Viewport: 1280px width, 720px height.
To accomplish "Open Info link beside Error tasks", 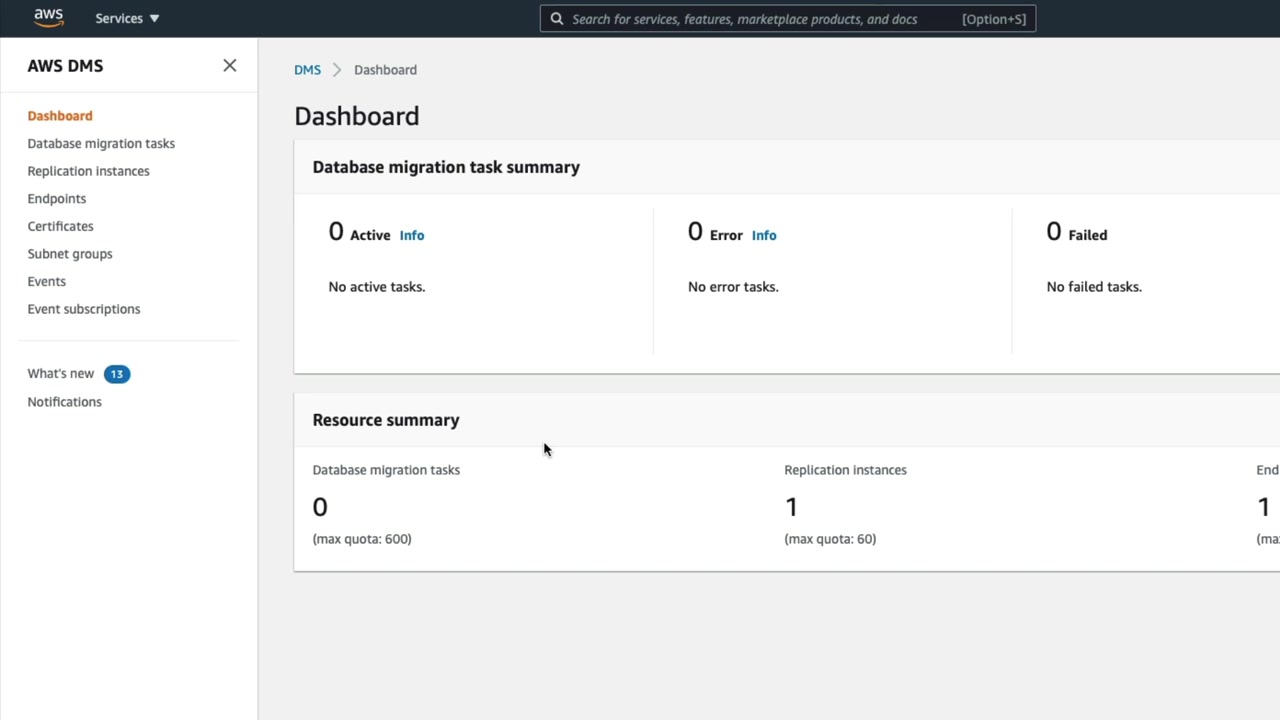I will click(x=764, y=236).
